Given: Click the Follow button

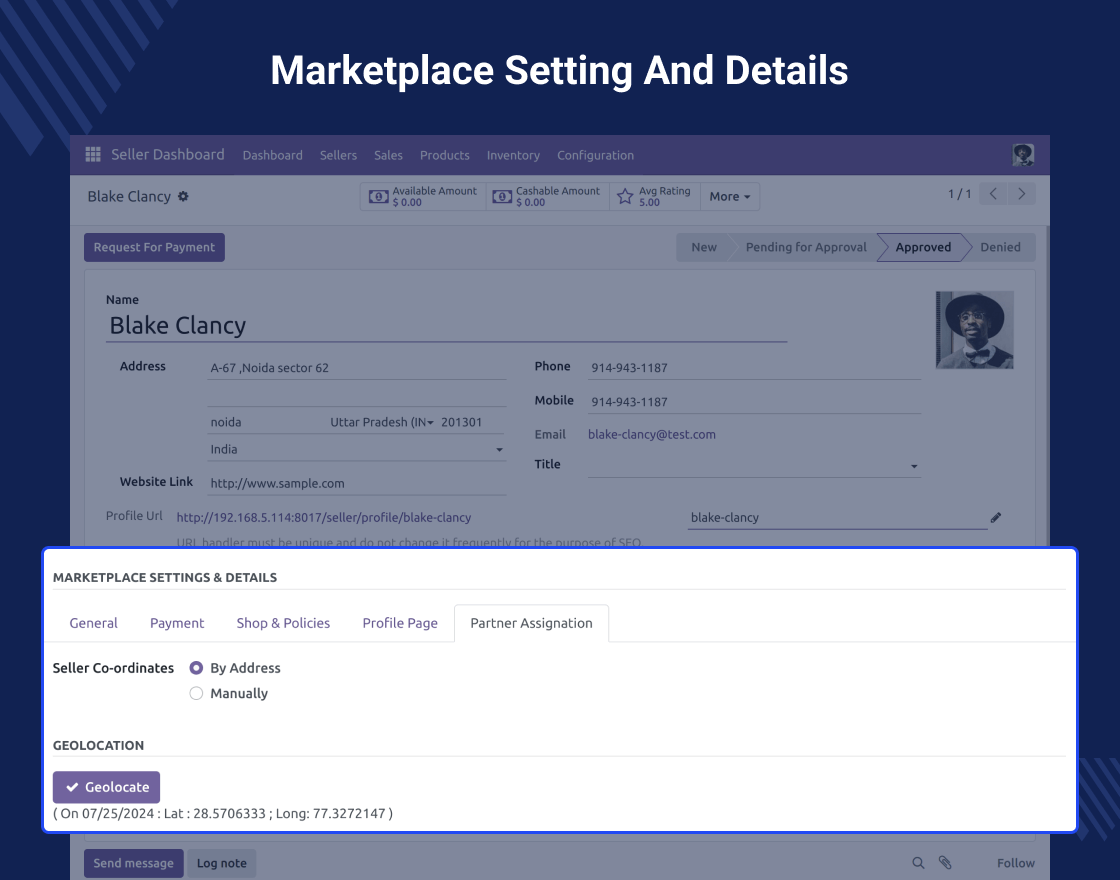Looking at the screenshot, I should [1016, 863].
